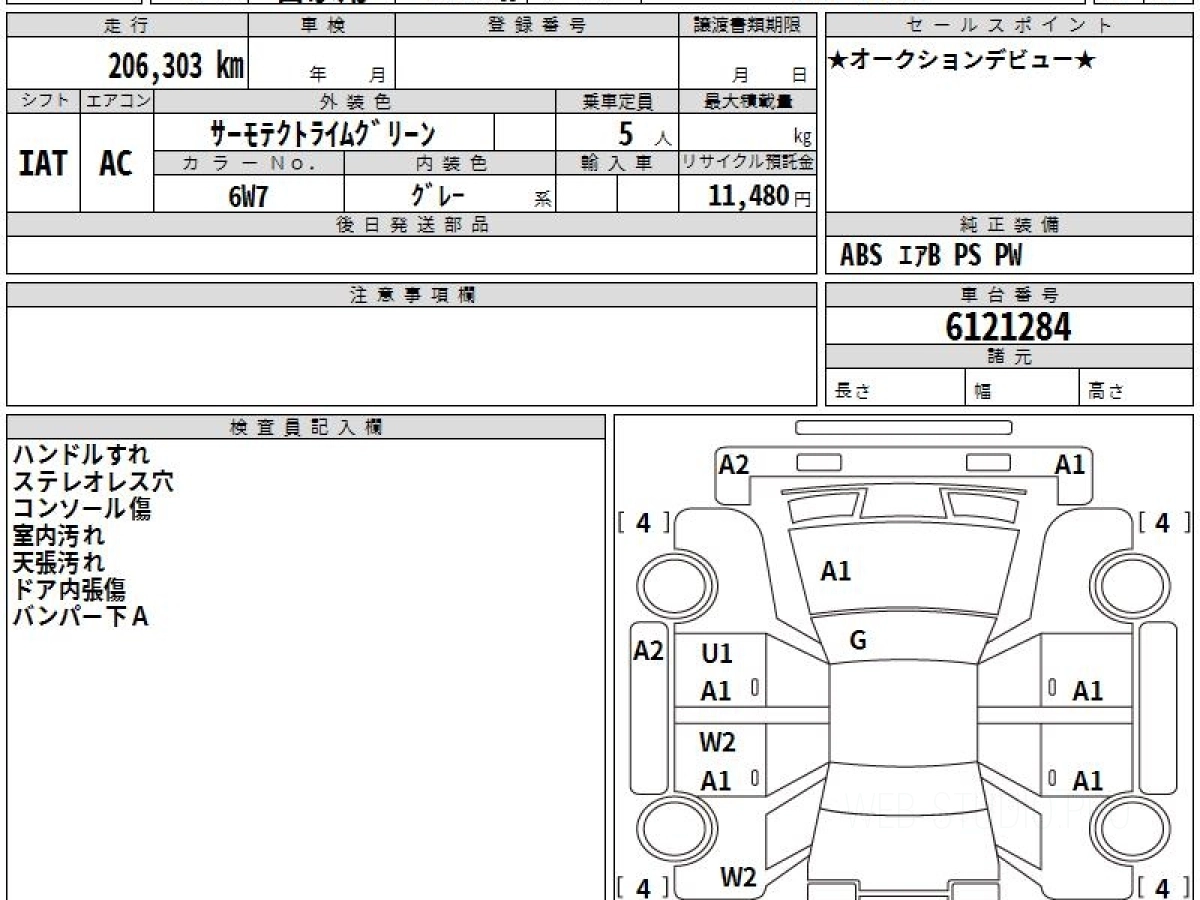
Task: Click the 注意事項欄 header
Action: tap(411, 295)
